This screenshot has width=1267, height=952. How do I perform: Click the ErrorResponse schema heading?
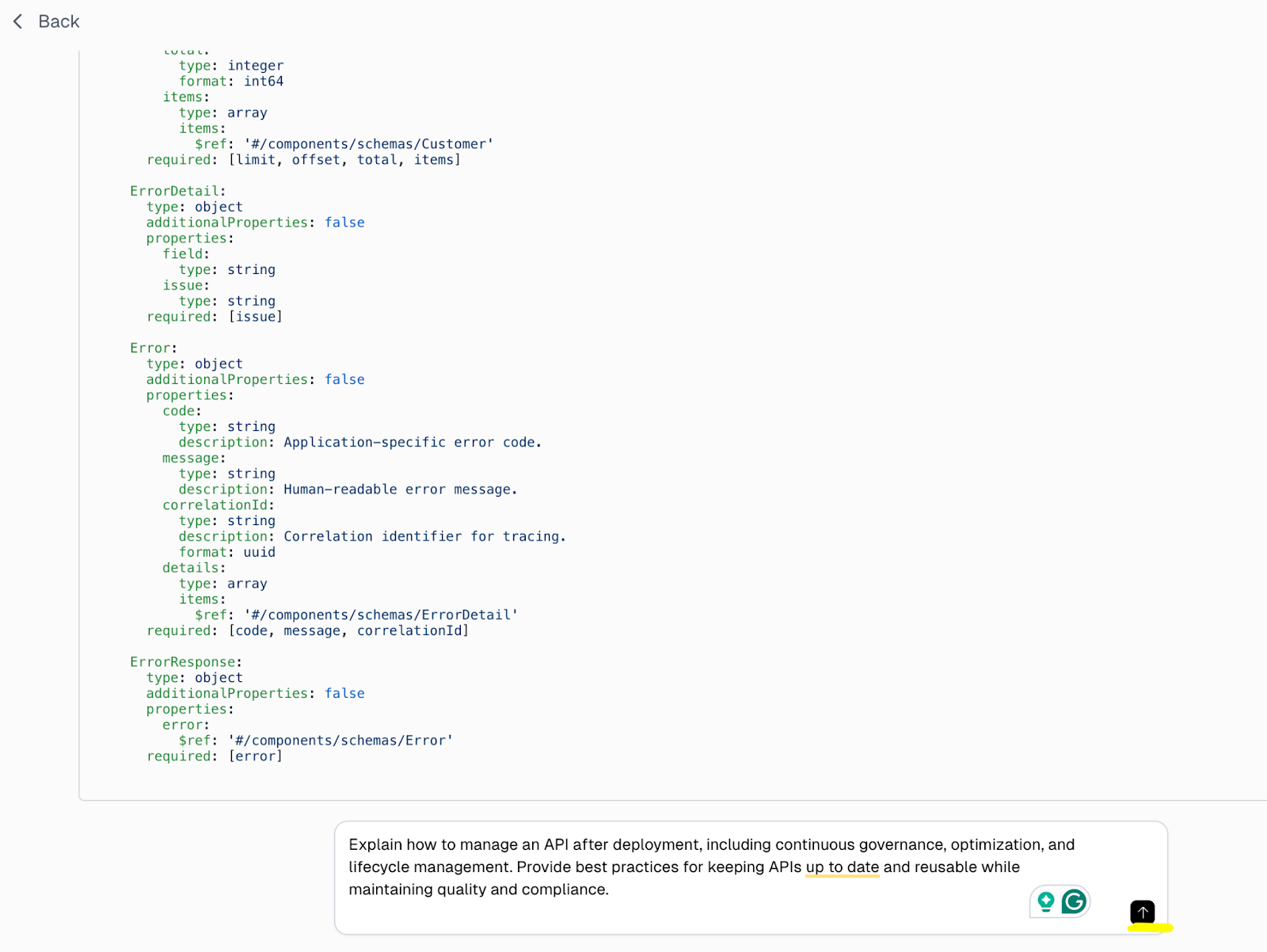coord(185,661)
